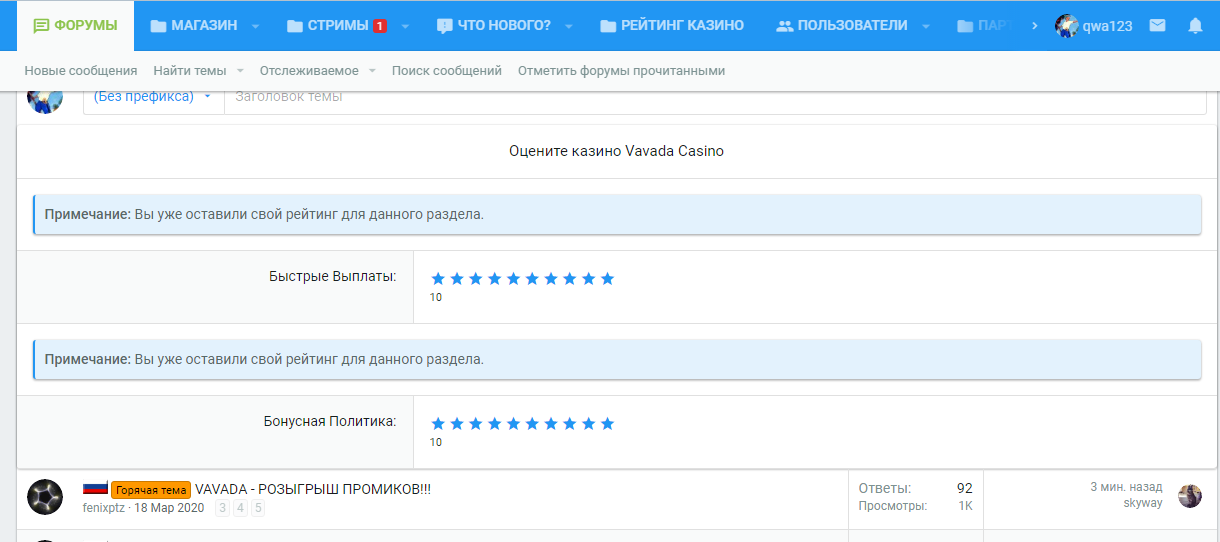Open fenixptz thread starter avatar
Image resolution: width=1220 pixels, height=542 pixels.
click(45, 497)
